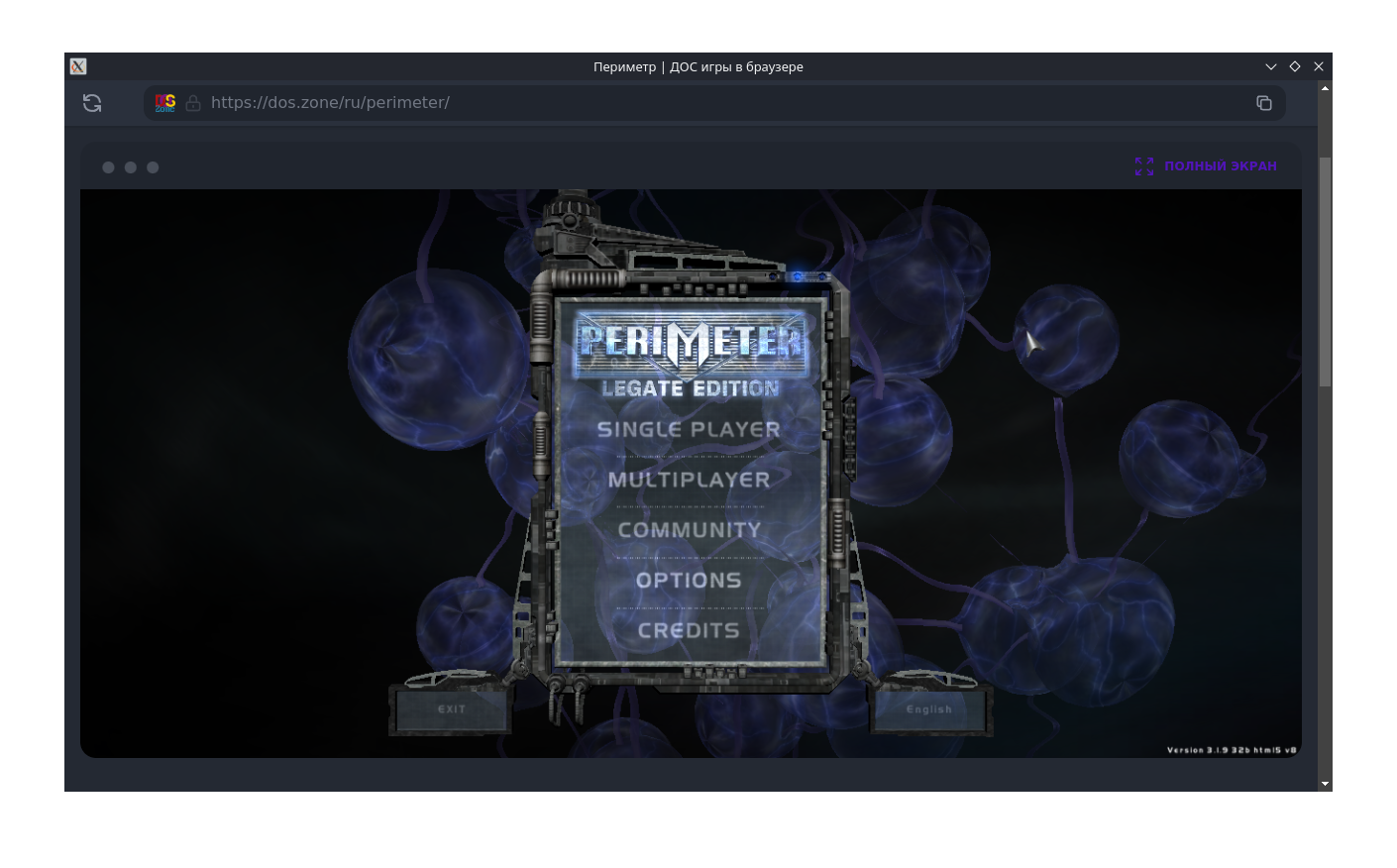Close the Периметр browser window
The image size is (1397, 868).
(x=1319, y=66)
